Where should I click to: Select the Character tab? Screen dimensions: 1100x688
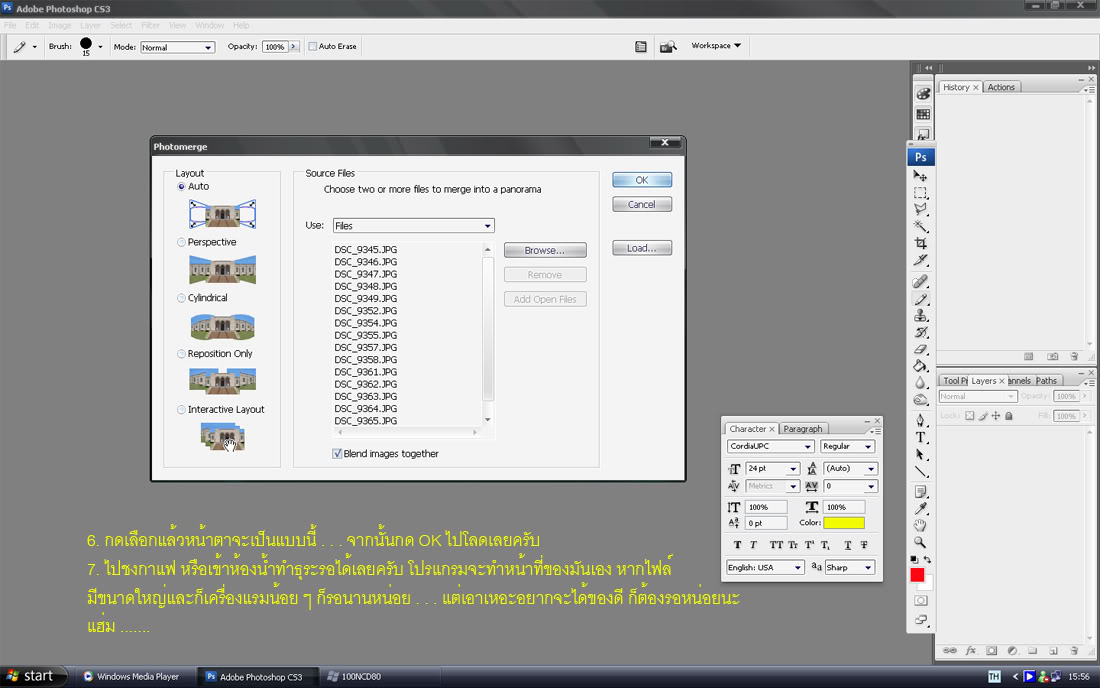click(x=748, y=429)
